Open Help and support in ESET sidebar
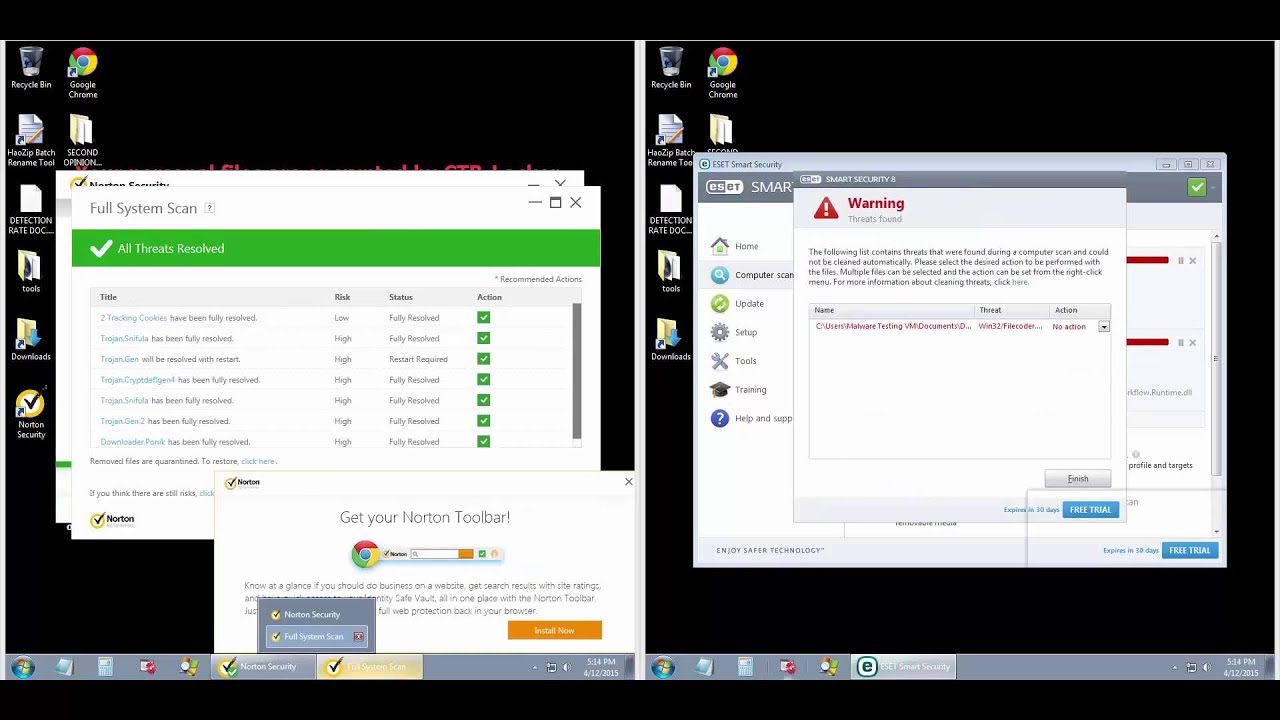This screenshot has height=720, width=1280. pyautogui.click(x=752, y=418)
